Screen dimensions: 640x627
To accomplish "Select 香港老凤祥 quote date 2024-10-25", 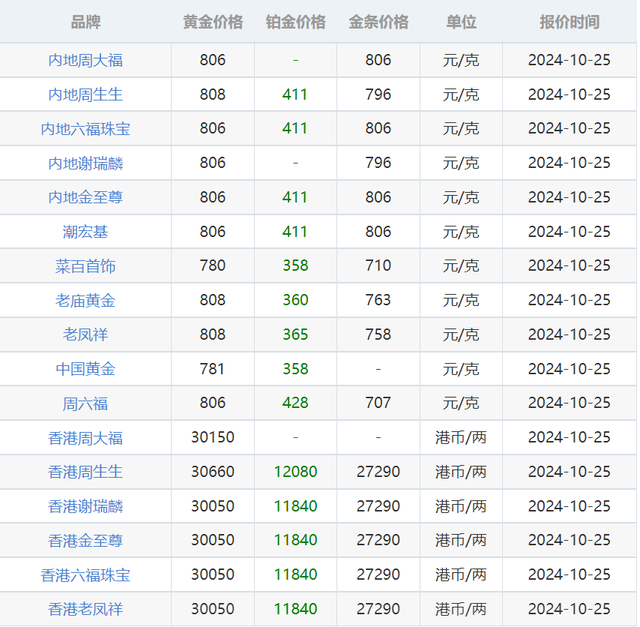I will pyautogui.click(x=569, y=609).
